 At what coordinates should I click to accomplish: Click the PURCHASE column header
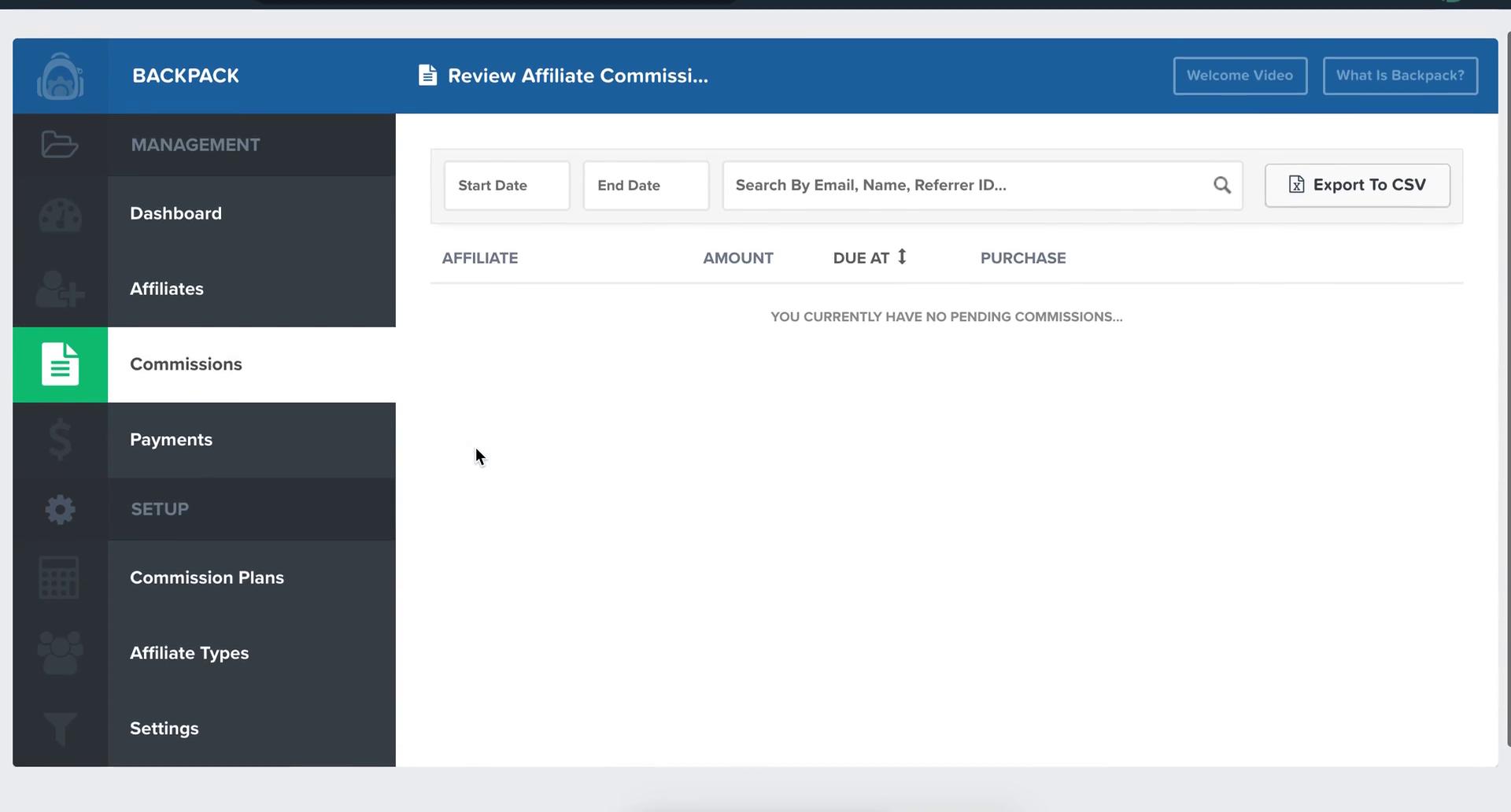tap(1023, 258)
